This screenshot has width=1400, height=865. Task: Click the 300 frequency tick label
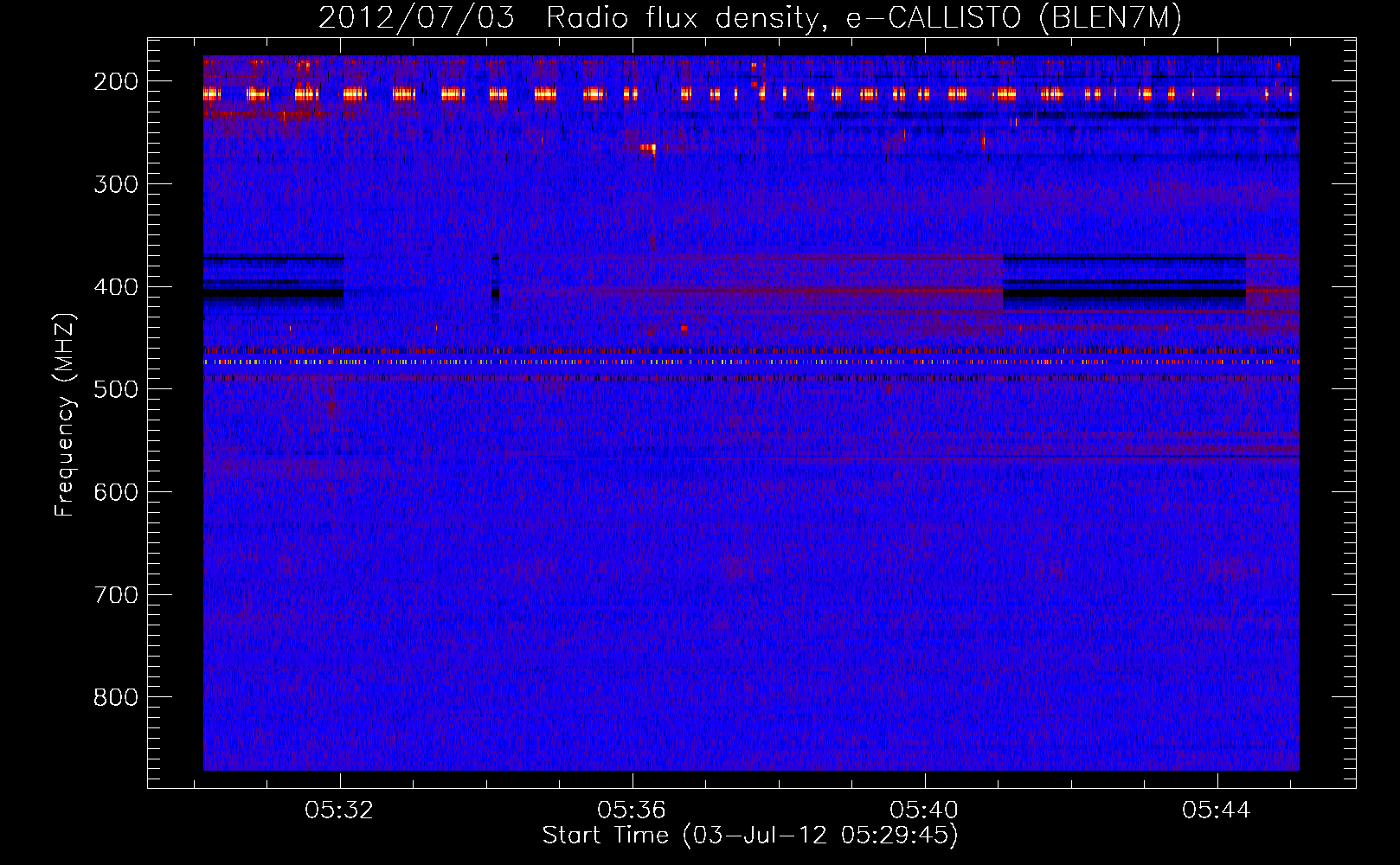tap(116, 184)
